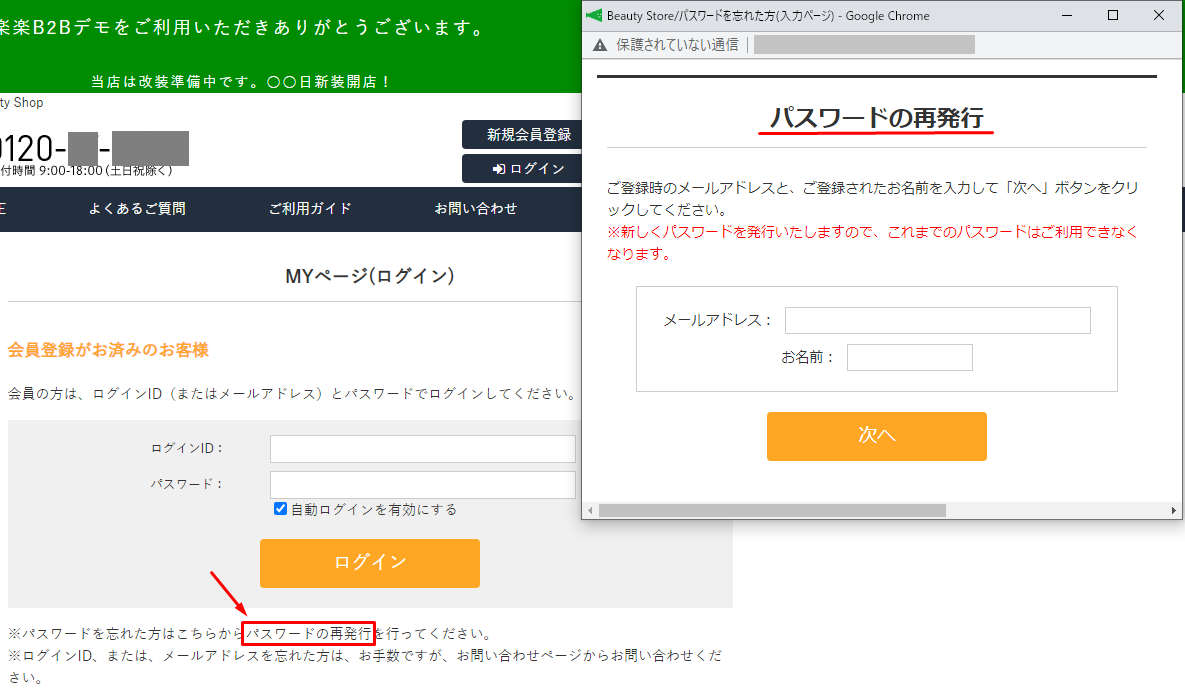Open the パスワードの再発行 link
The height and width of the screenshot is (691, 1185).
pos(308,633)
